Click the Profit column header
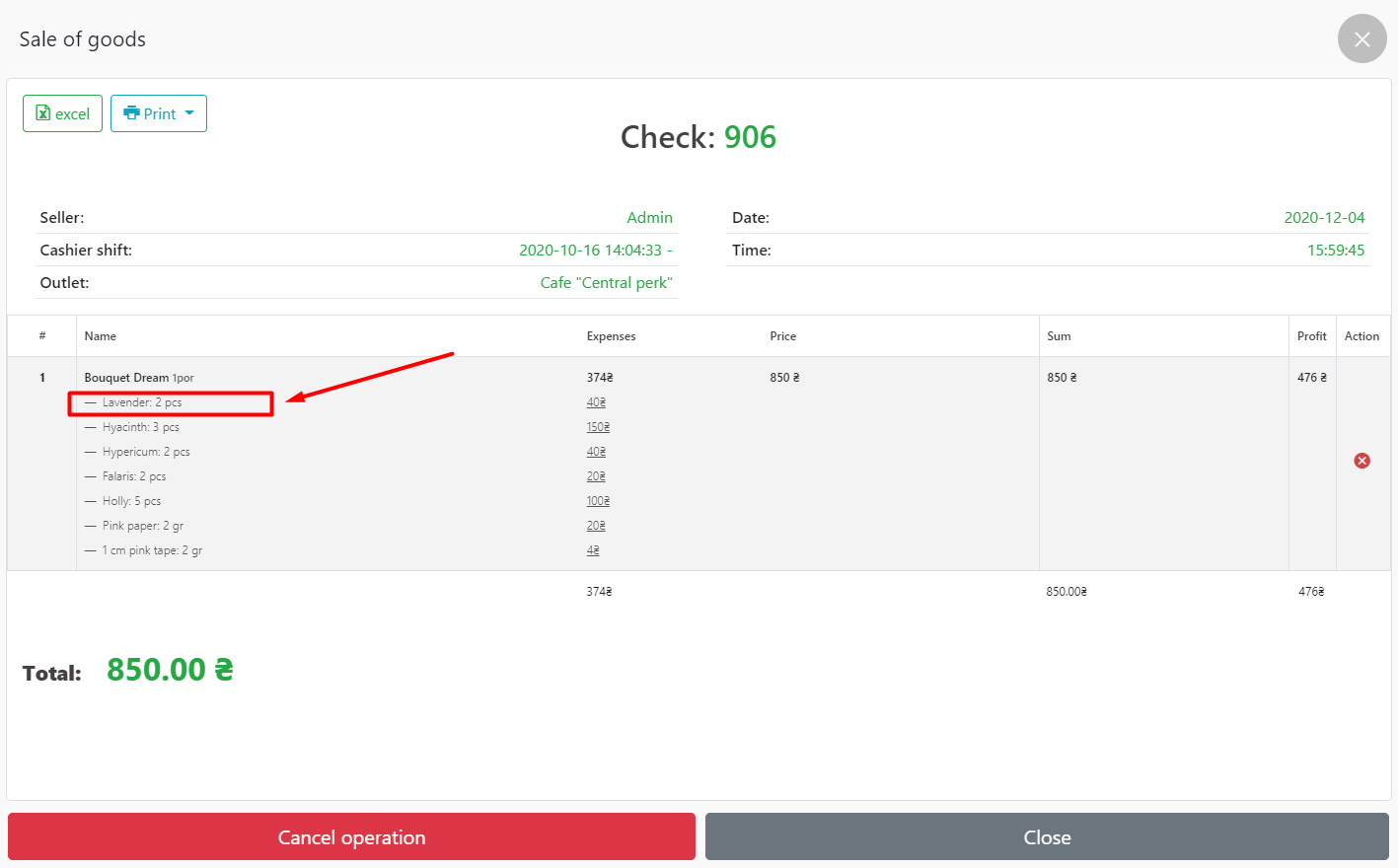 pyautogui.click(x=1311, y=336)
